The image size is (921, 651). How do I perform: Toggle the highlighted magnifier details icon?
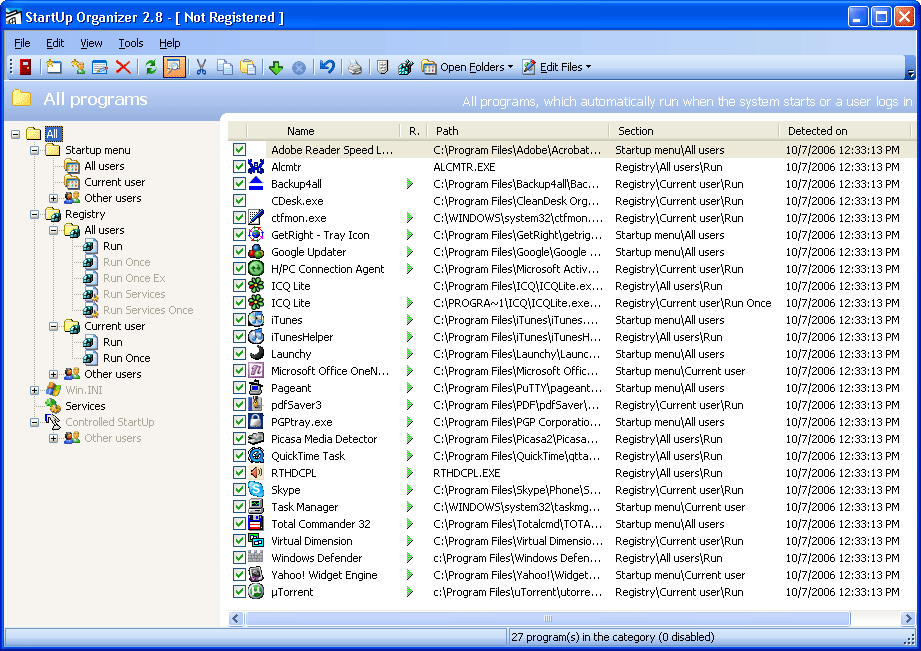coord(174,67)
